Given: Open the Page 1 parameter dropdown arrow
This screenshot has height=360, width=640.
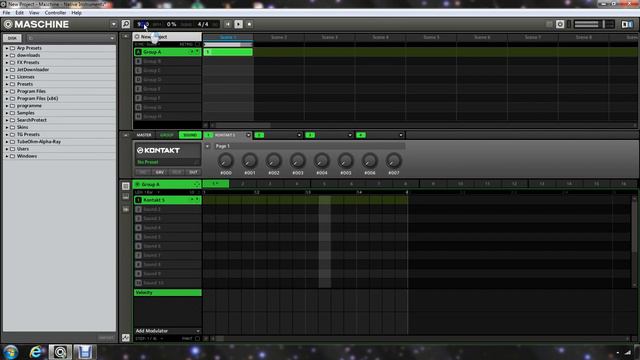Looking at the screenshot, I should 208,146.
